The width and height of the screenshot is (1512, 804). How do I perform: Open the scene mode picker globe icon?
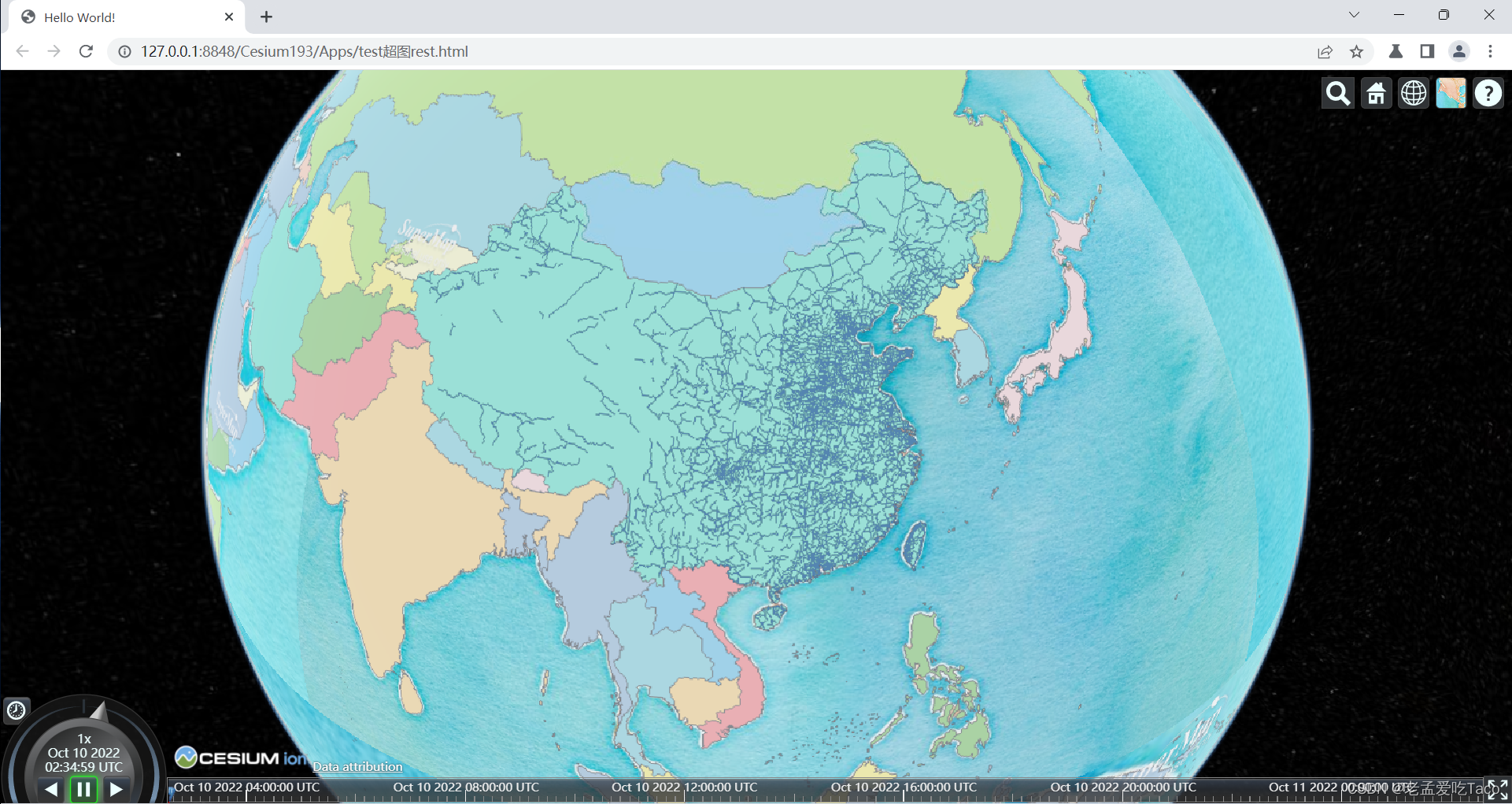[1413, 93]
